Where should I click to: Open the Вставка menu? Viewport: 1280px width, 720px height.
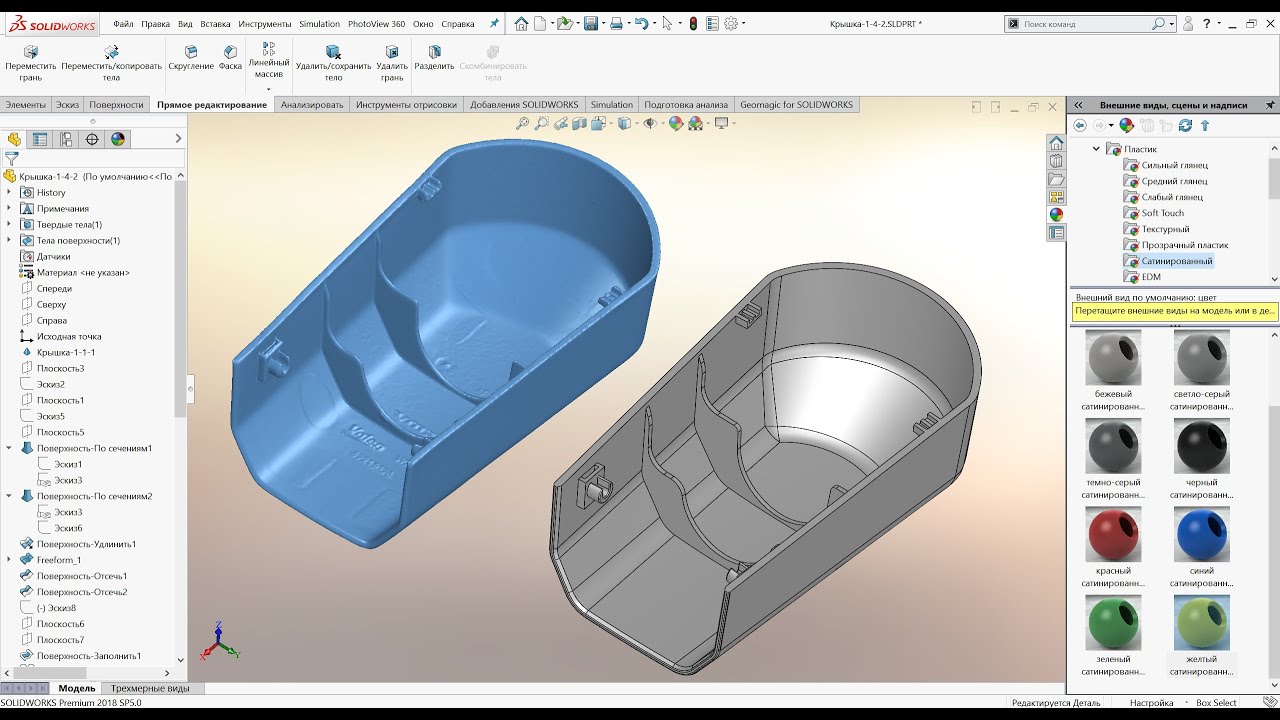pos(215,24)
